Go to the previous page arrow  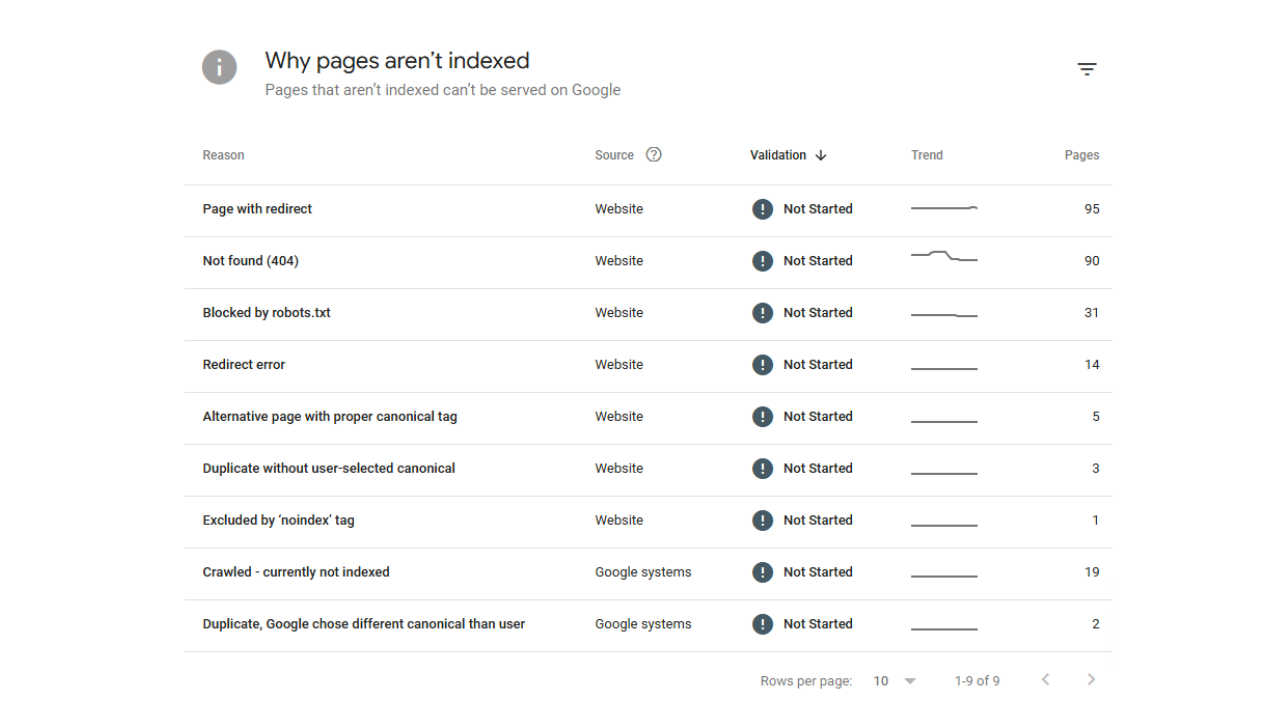[1046, 680]
